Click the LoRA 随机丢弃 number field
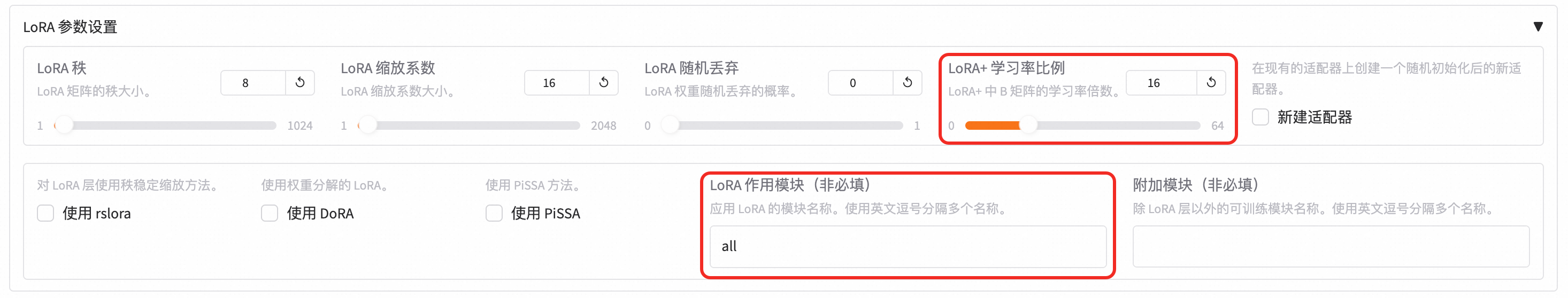 (x=860, y=83)
